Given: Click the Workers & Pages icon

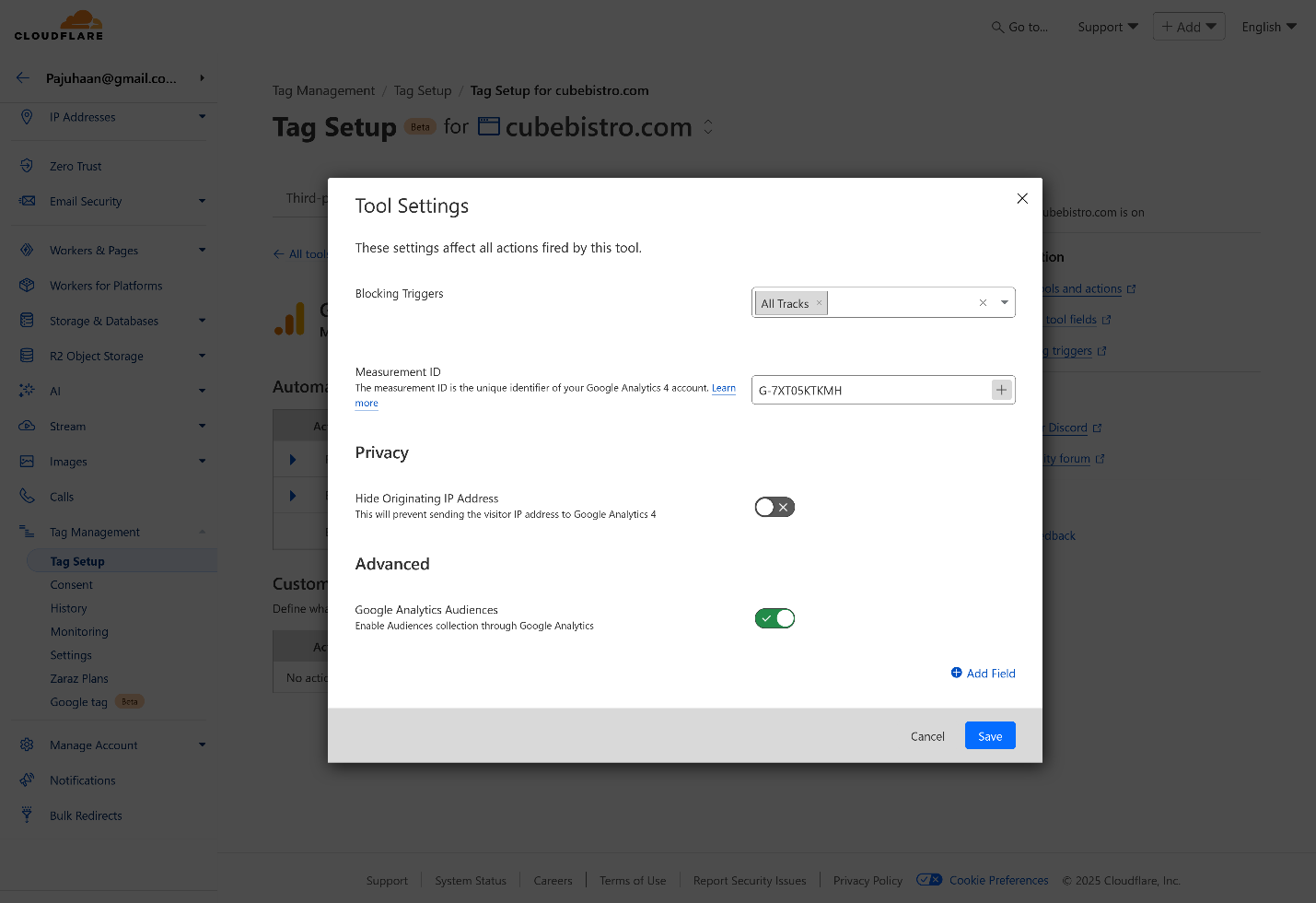Looking at the screenshot, I should click(27, 250).
